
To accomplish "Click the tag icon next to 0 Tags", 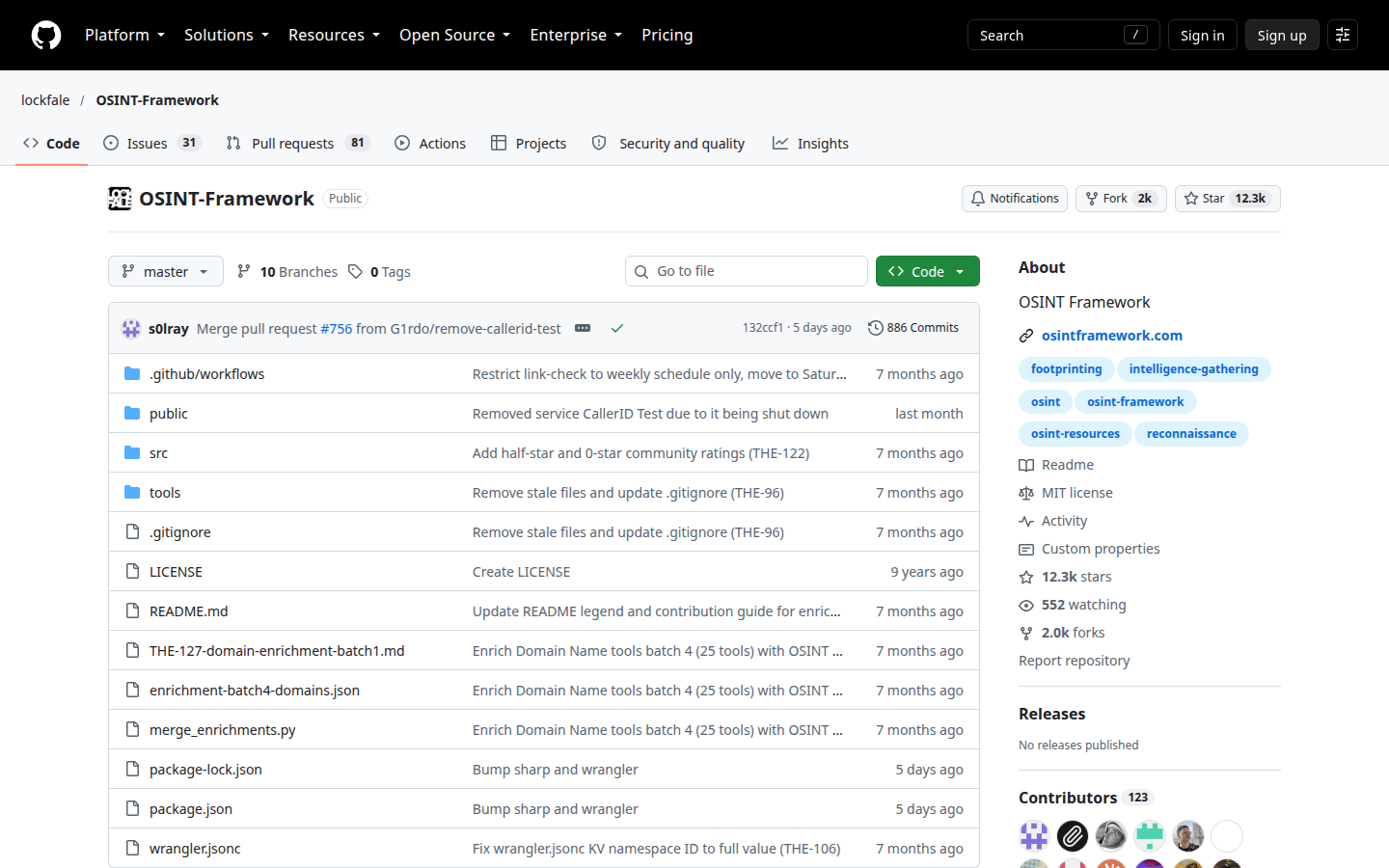I will [356, 271].
